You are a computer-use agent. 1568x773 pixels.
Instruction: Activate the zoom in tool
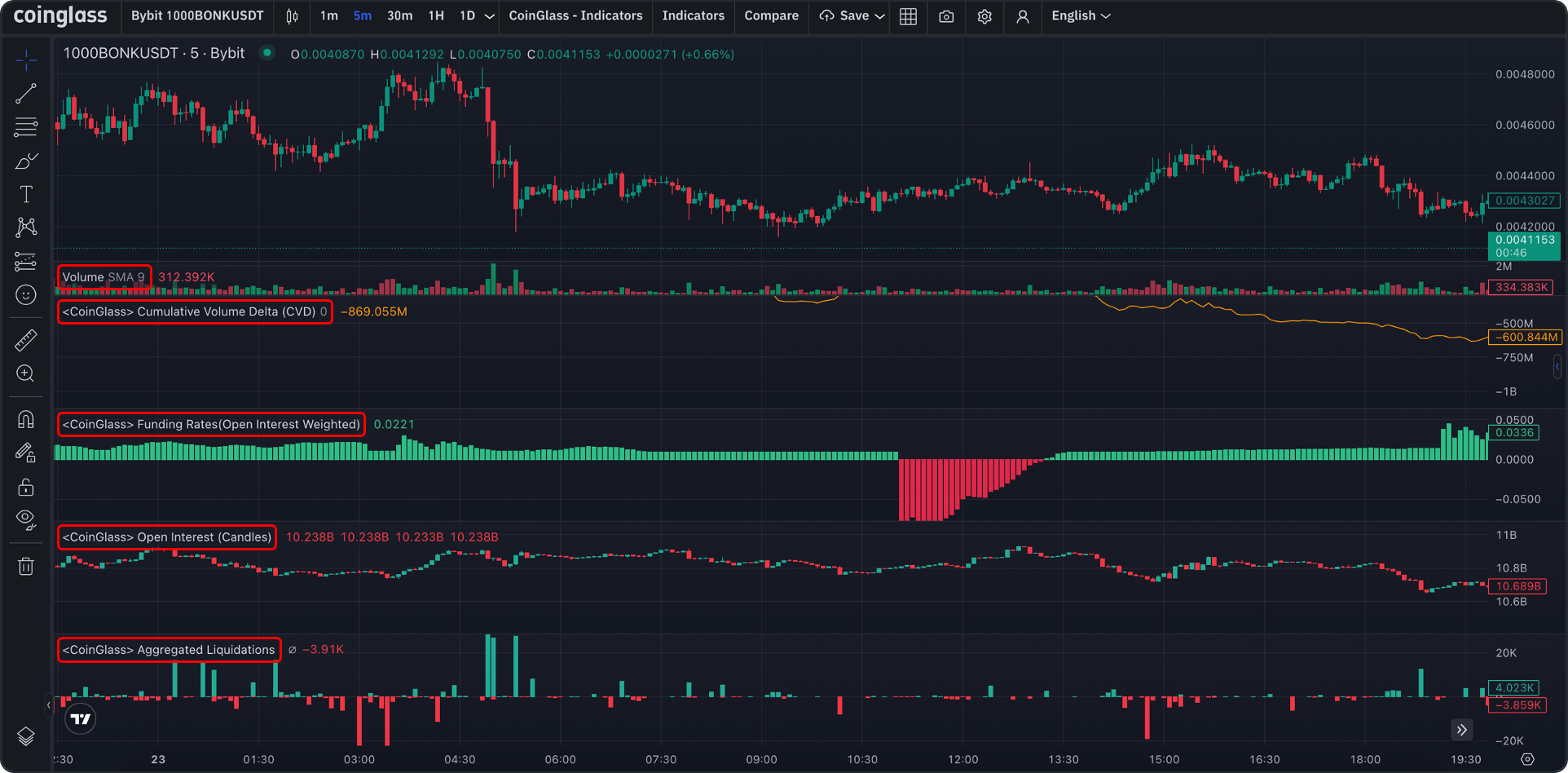[x=26, y=373]
